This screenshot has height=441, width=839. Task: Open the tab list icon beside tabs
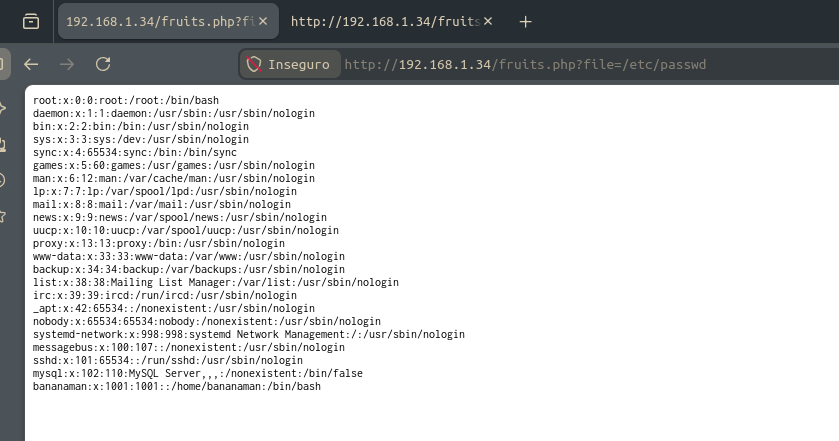tap(30, 21)
